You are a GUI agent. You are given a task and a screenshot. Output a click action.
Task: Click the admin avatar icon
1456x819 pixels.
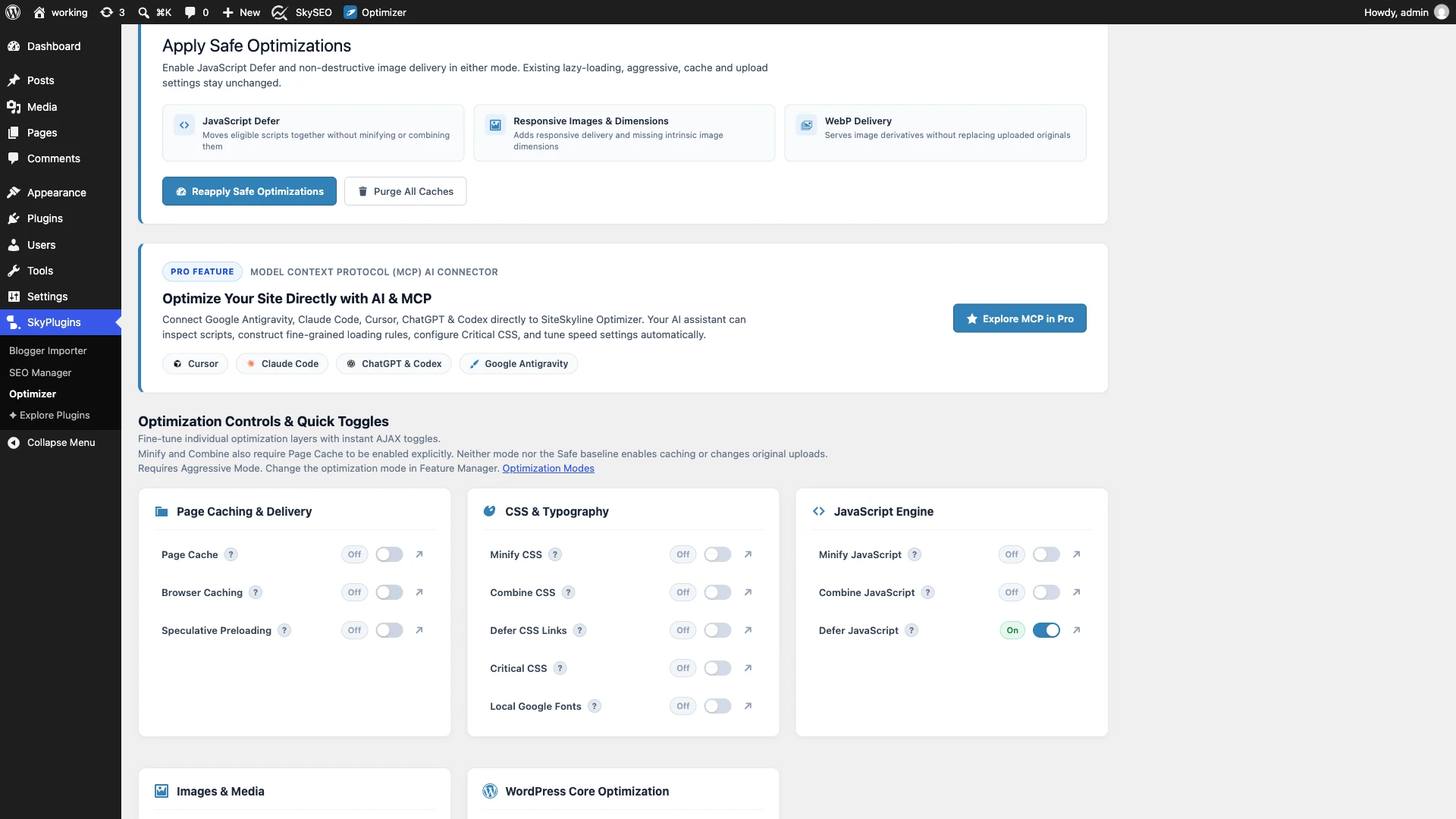[1442, 12]
